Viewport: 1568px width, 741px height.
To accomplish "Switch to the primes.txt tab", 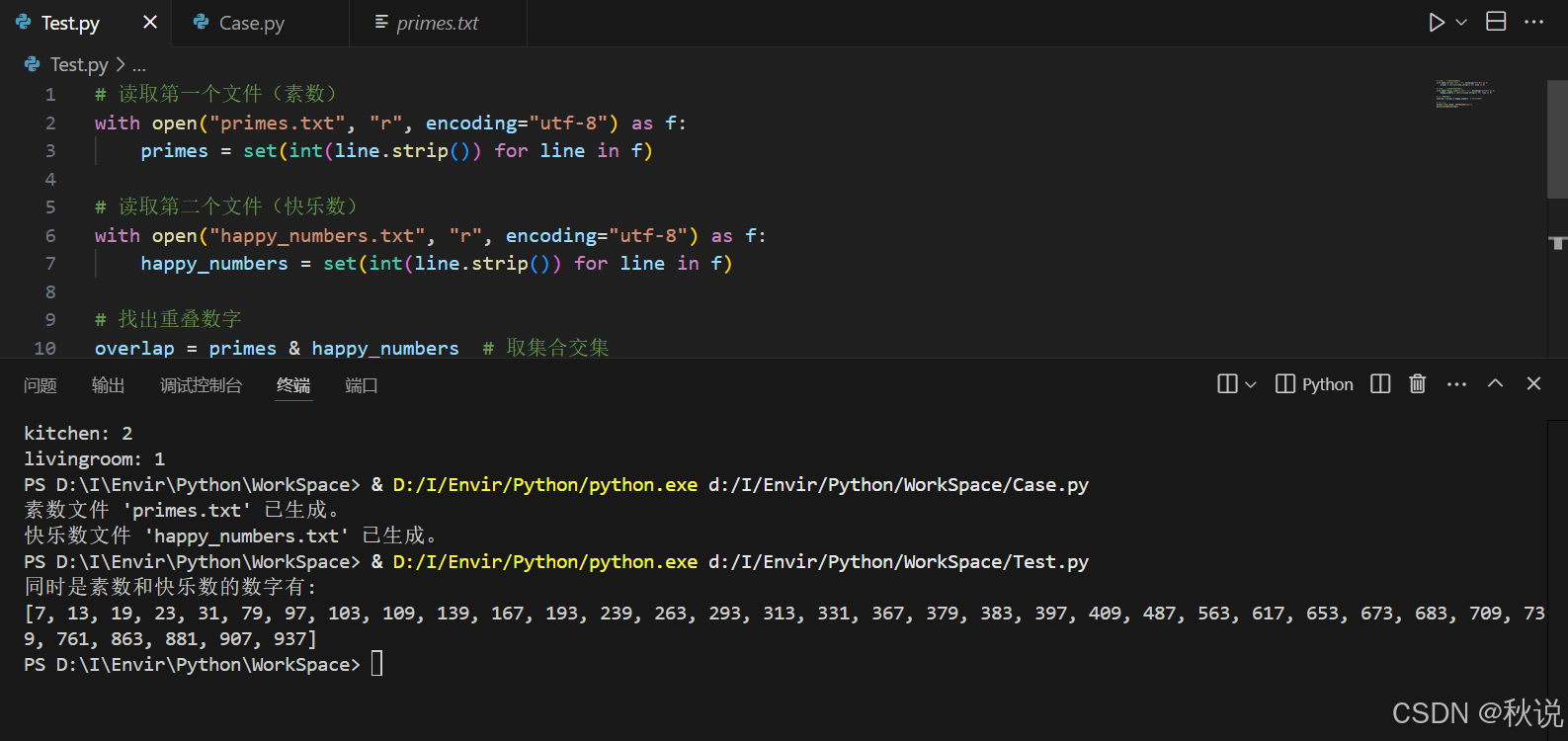I will coord(438,23).
